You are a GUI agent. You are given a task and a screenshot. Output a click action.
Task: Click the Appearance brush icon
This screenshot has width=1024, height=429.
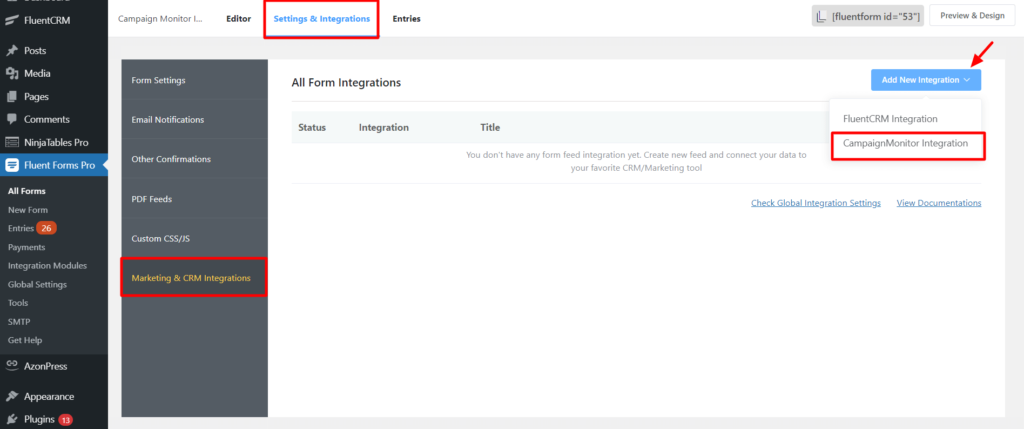click(x=11, y=396)
